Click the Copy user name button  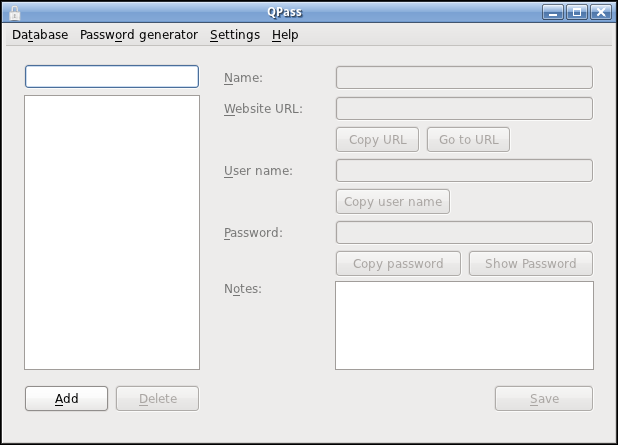point(393,201)
